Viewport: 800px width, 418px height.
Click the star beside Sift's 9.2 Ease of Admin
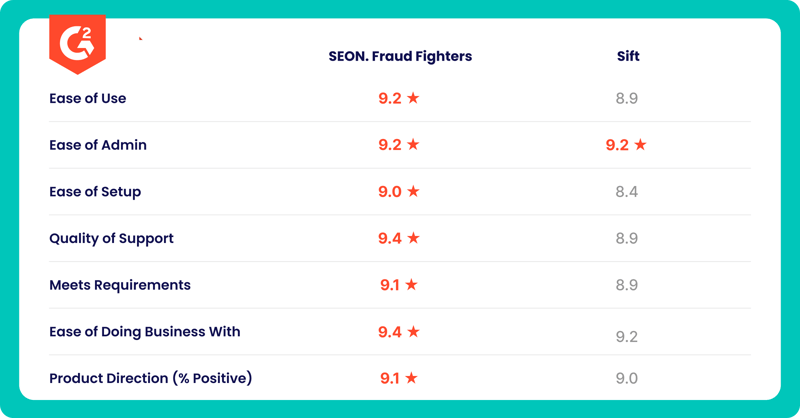click(x=640, y=144)
